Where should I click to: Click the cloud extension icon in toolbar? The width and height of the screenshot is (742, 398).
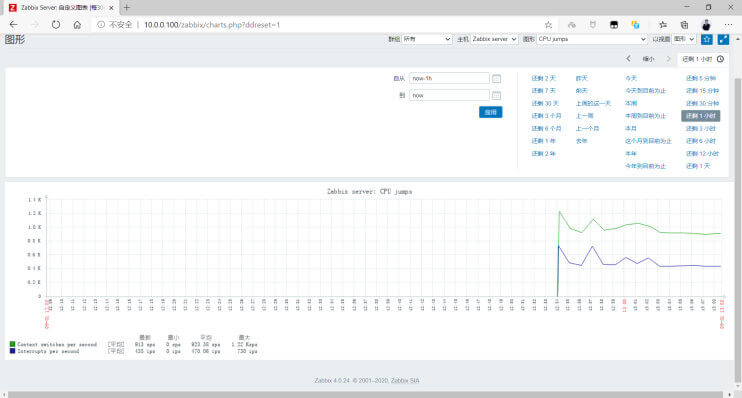click(572, 25)
